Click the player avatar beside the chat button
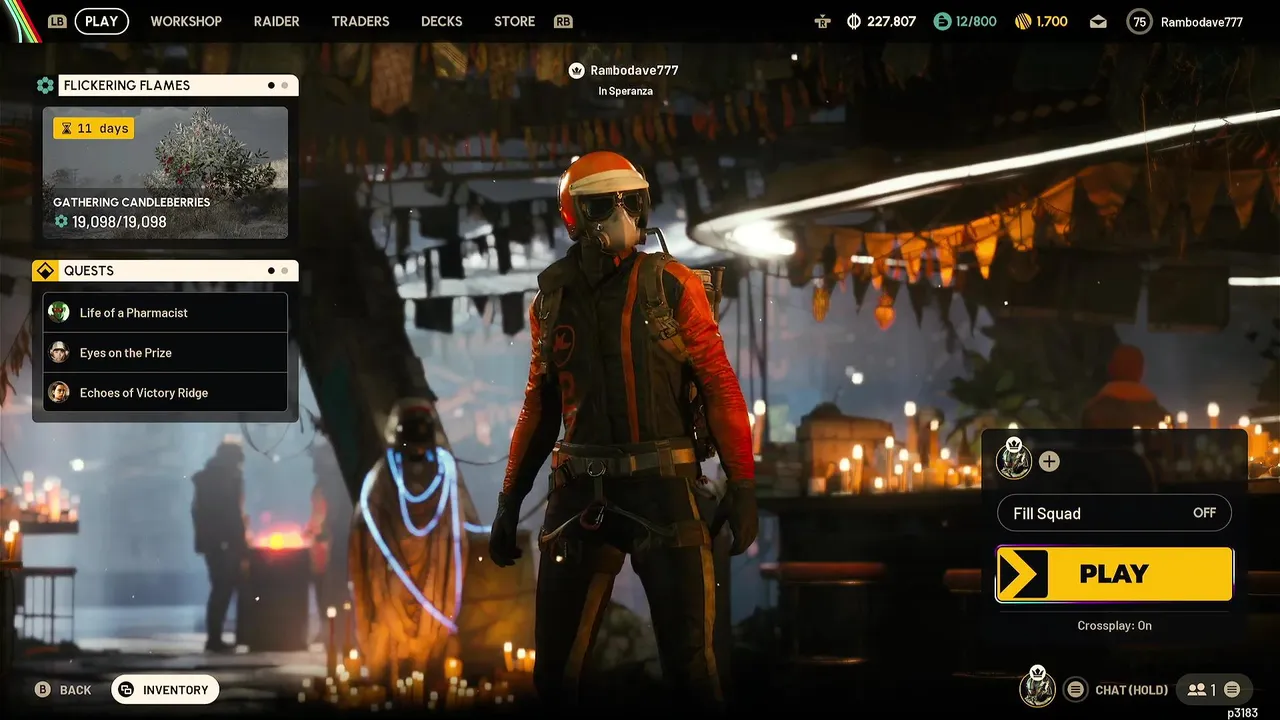 point(1038,688)
